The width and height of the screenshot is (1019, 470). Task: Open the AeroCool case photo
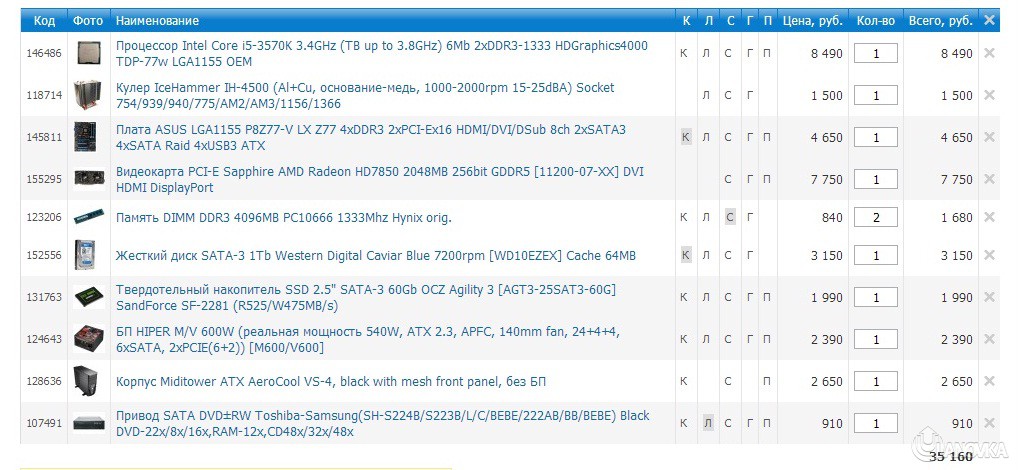pyautogui.click(x=85, y=381)
